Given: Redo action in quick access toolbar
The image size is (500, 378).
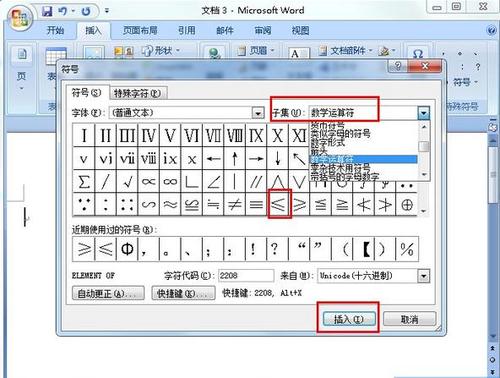Looking at the screenshot, I should pyautogui.click(x=86, y=11).
